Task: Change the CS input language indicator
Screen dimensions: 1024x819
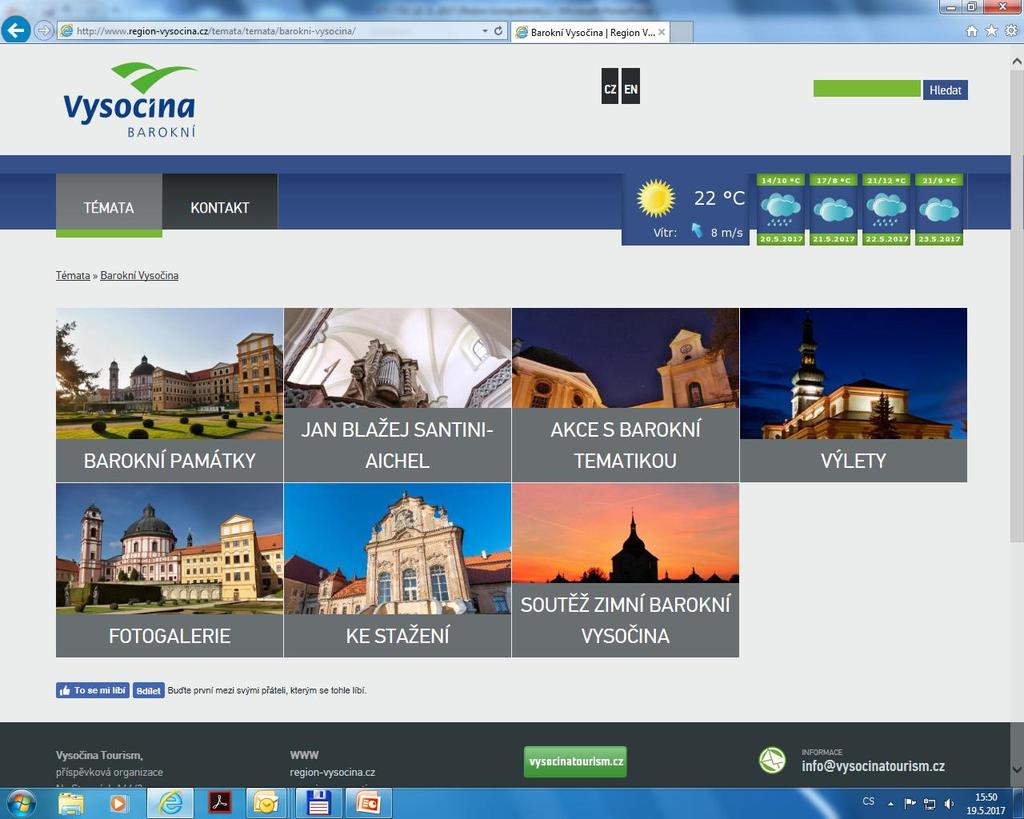Action: 869,801
